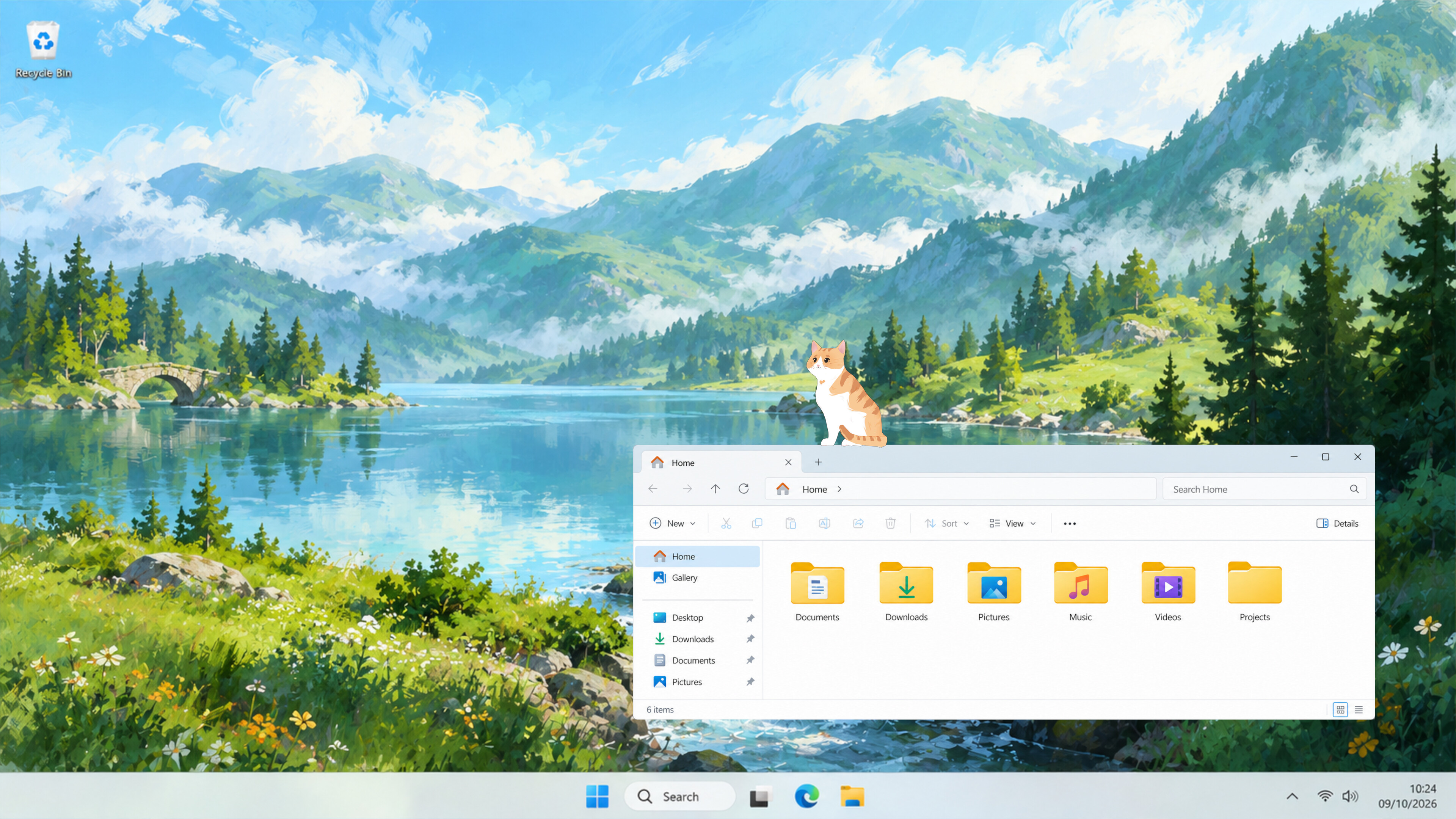
Task: Click the Cut scissors icon in toolbar
Action: 726,523
